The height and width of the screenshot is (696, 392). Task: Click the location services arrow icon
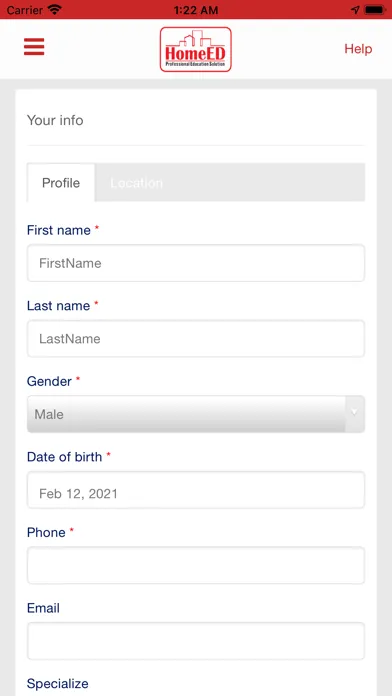pos(355,9)
